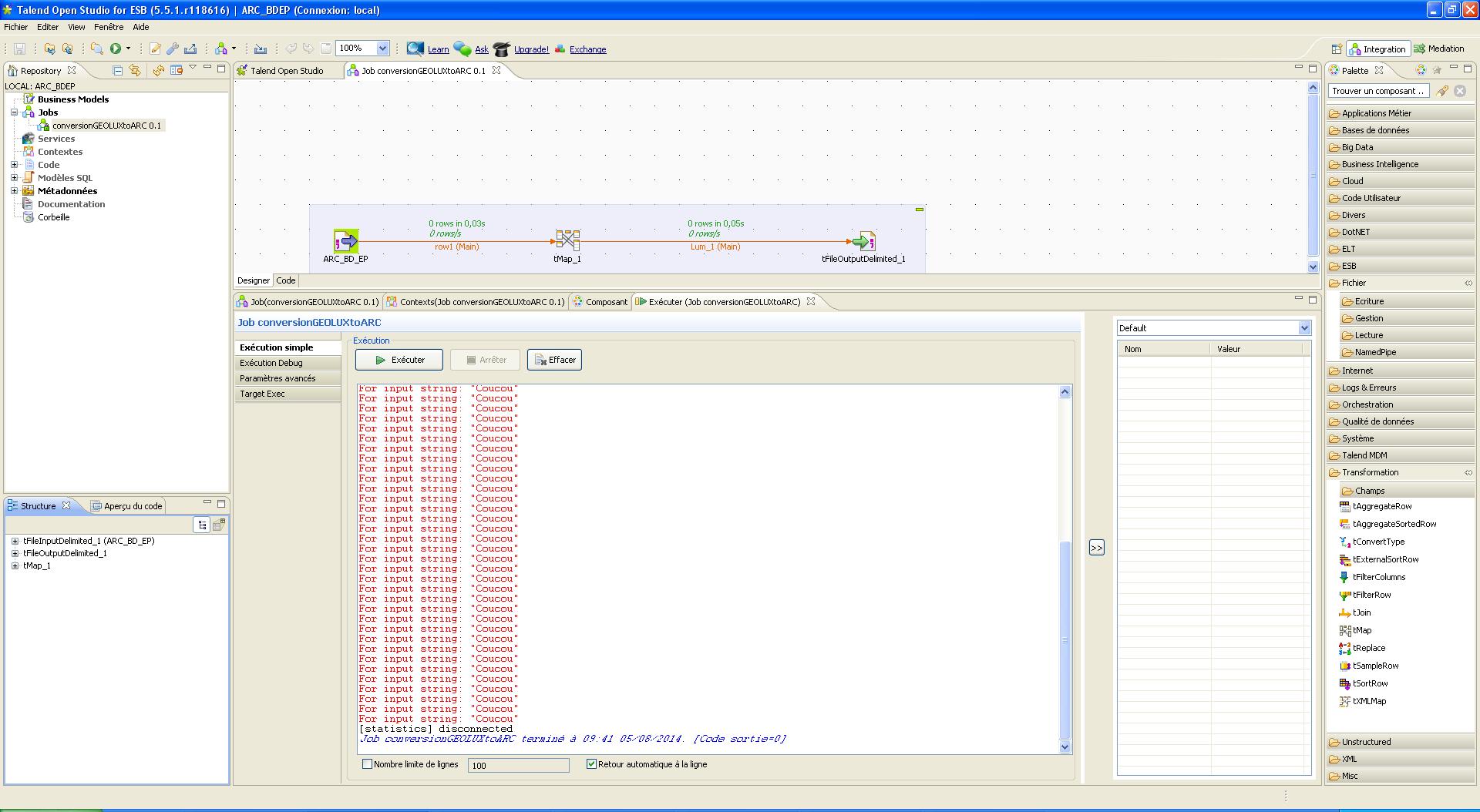Click the Exchange link
The width and height of the screenshot is (1480, 812).
point(587,49)
